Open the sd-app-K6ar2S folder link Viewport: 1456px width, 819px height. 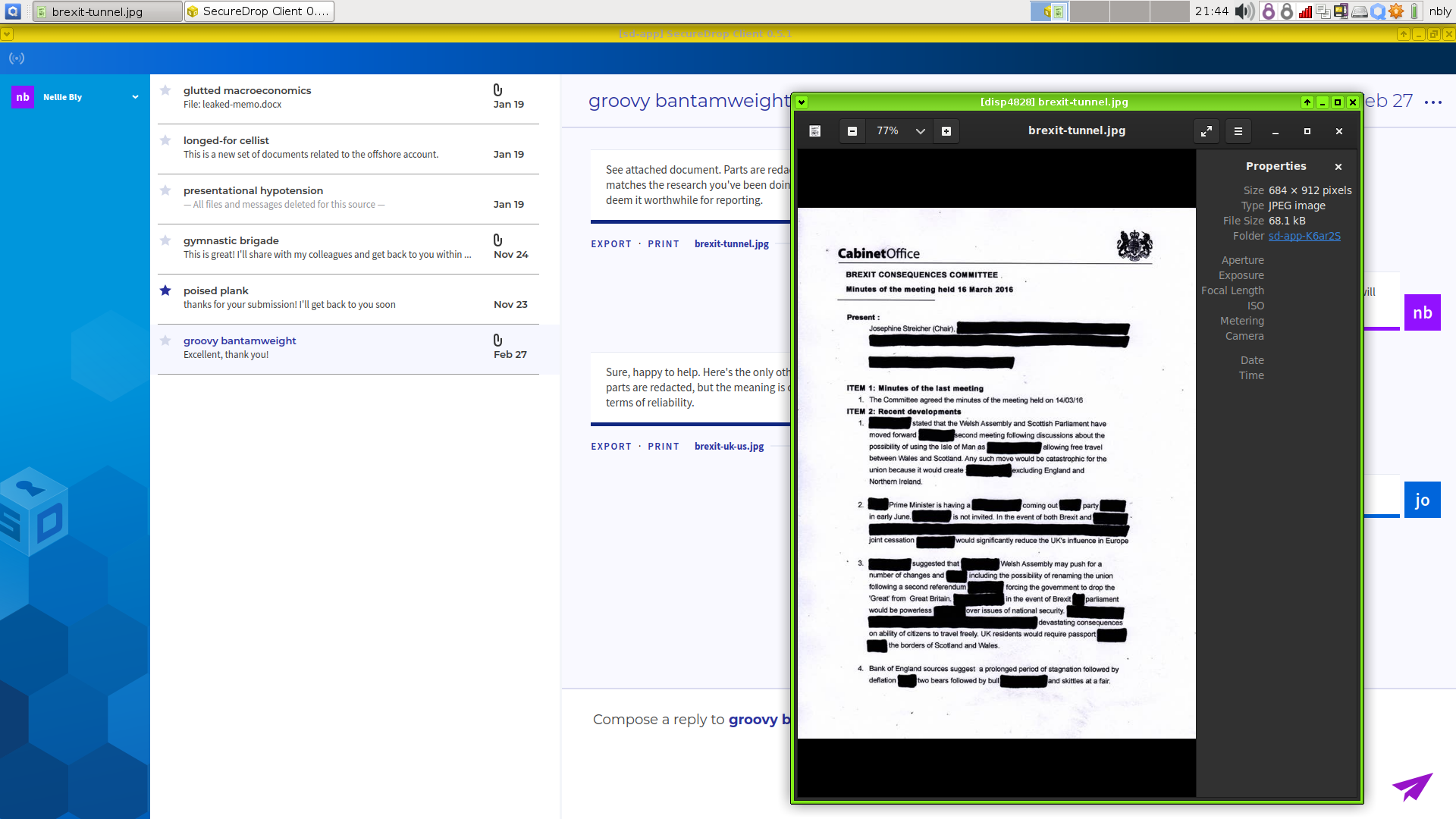pyautogui.click(x=1304, y=236)
